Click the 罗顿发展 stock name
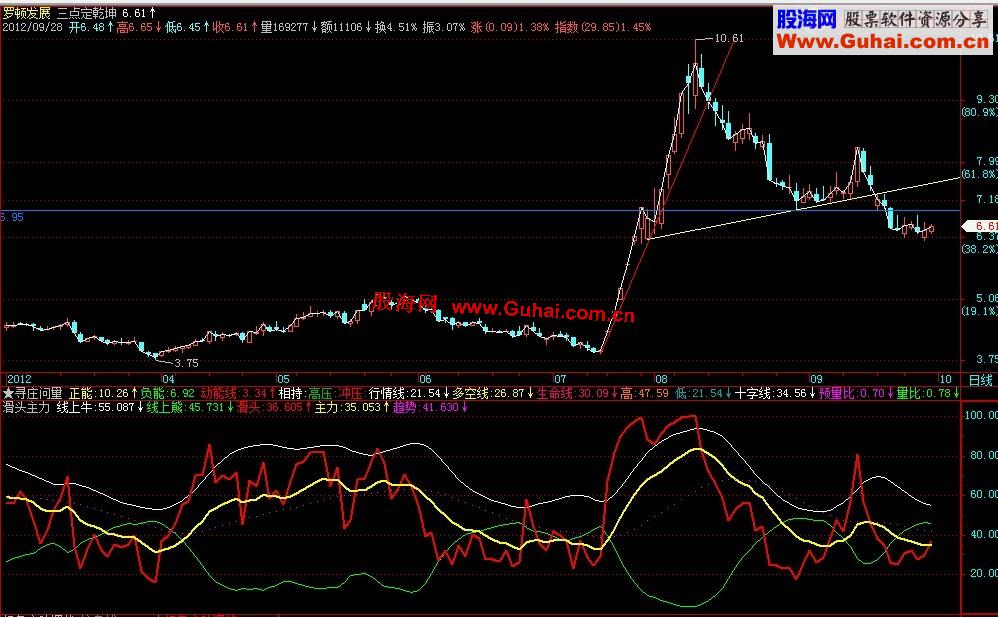The image size is (998, 617). 27,13
